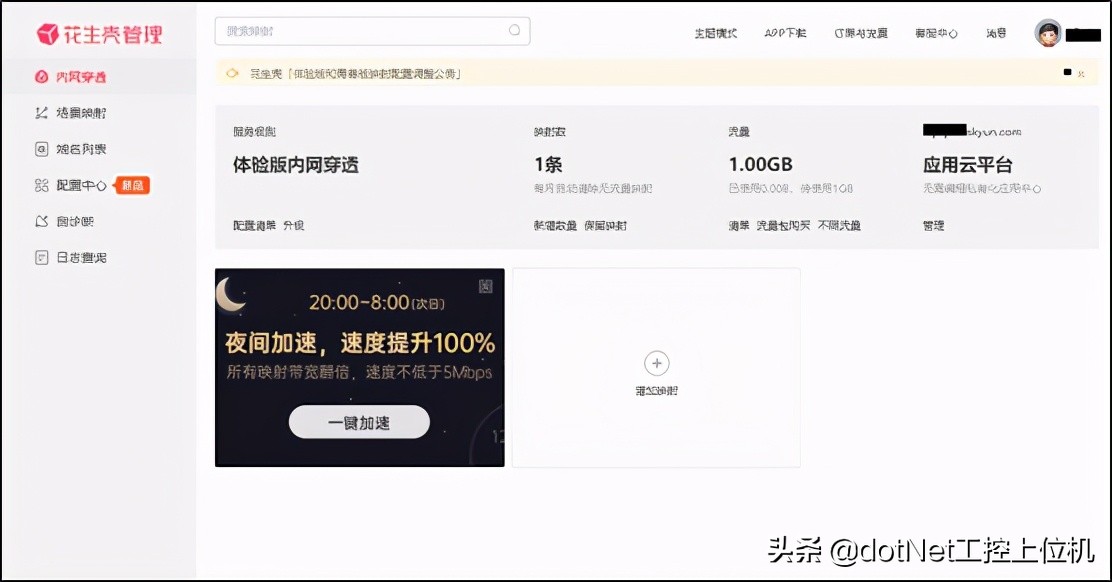The width and height of the screenshot is (1112, 582).
Task: Click the megaphone icon on the announcement bar
Action: 231,72
